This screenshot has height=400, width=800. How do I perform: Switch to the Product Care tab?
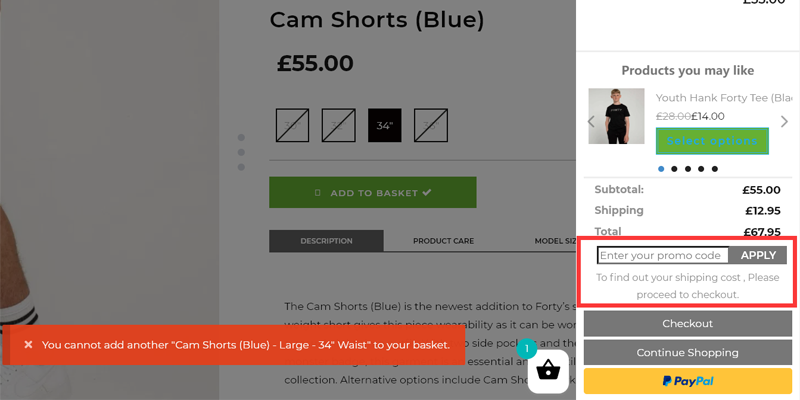pos(443,241)
